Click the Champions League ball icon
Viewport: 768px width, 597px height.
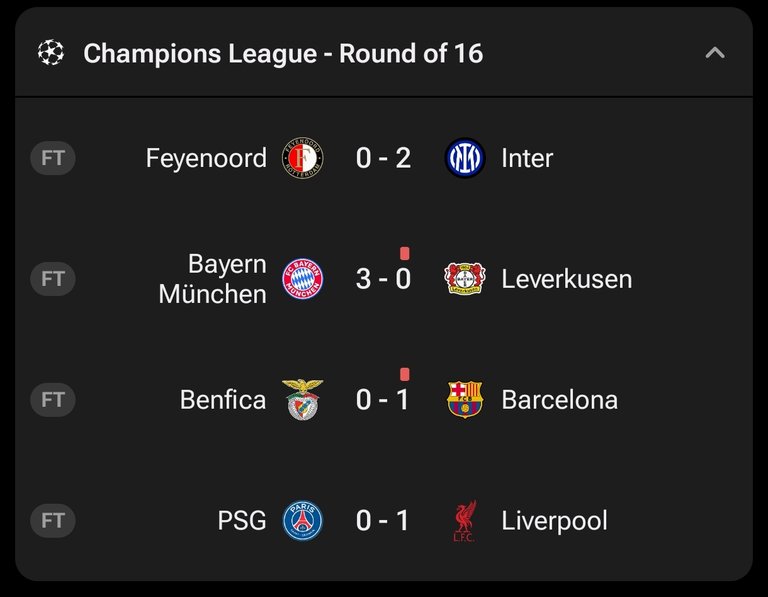coord(51,52)
